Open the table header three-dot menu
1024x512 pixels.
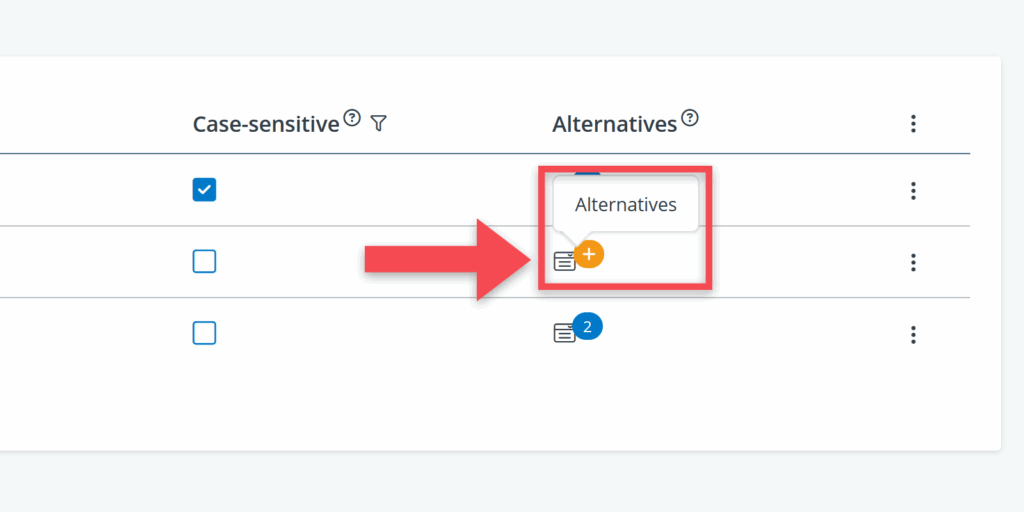click(x=913, y=124)
